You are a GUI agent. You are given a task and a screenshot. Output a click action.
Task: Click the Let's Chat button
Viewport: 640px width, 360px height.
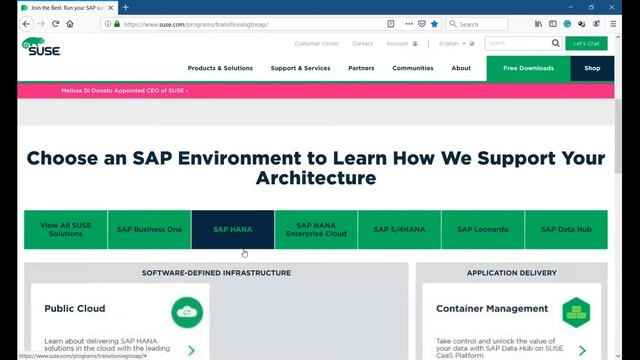click(x=586, y=43)
